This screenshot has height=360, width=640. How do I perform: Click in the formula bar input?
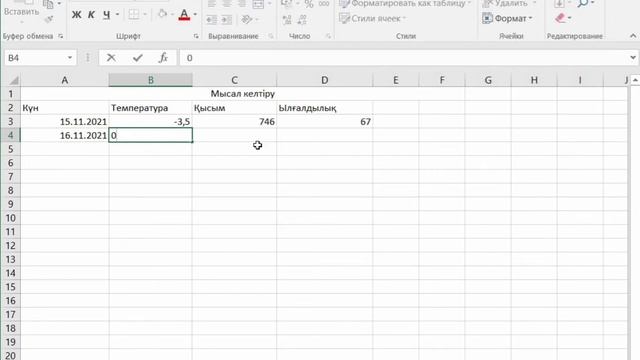click(x=404, y=58)
